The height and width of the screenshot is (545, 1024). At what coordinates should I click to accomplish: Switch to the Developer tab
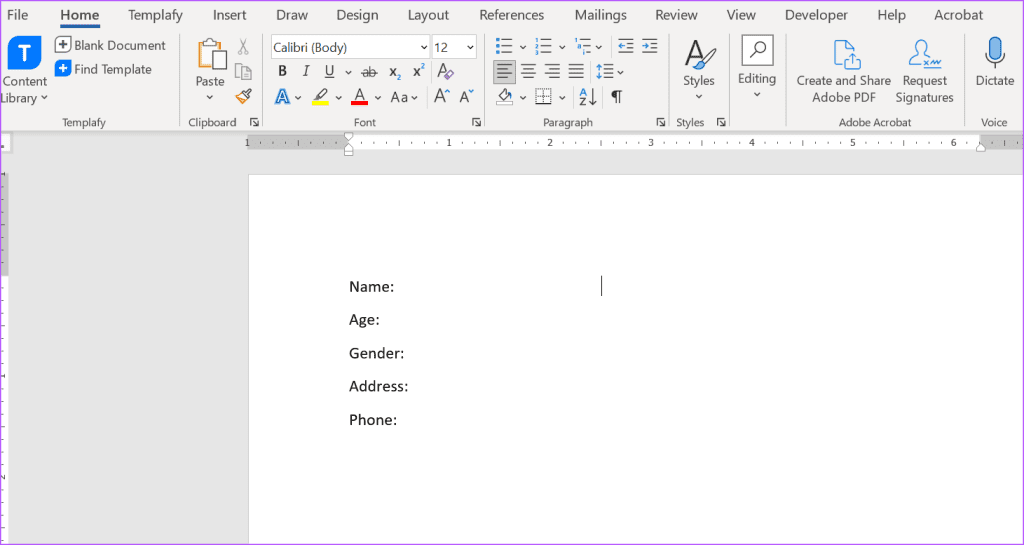point(816,15)
